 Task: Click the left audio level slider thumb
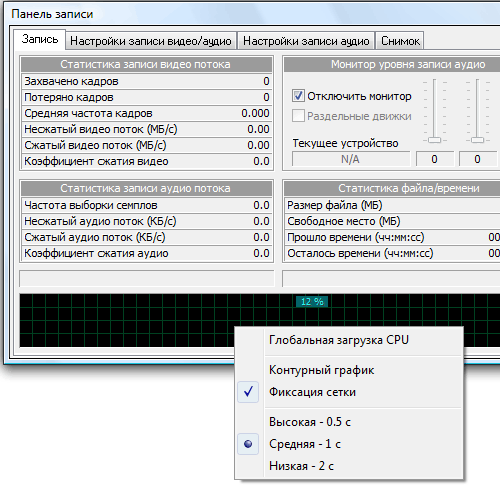coord(434,140)
